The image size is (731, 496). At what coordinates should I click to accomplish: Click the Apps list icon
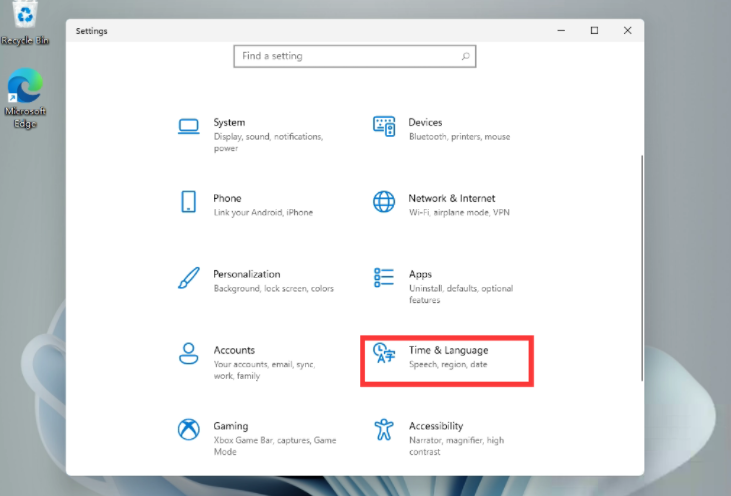(x=384, y=277)
